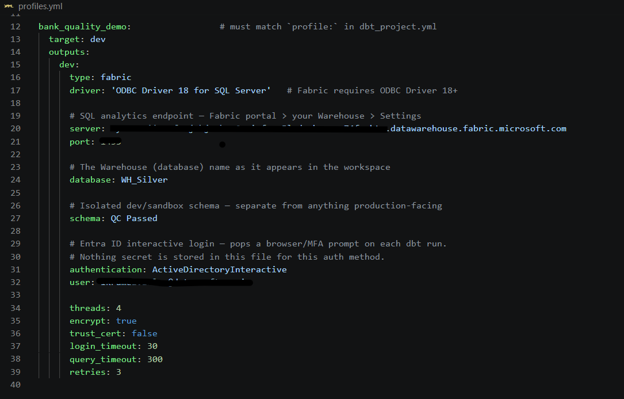Viewport: 624px width, 399px height.
Task: Click the Entra ID interactive login comment
Action: (258, 243)
